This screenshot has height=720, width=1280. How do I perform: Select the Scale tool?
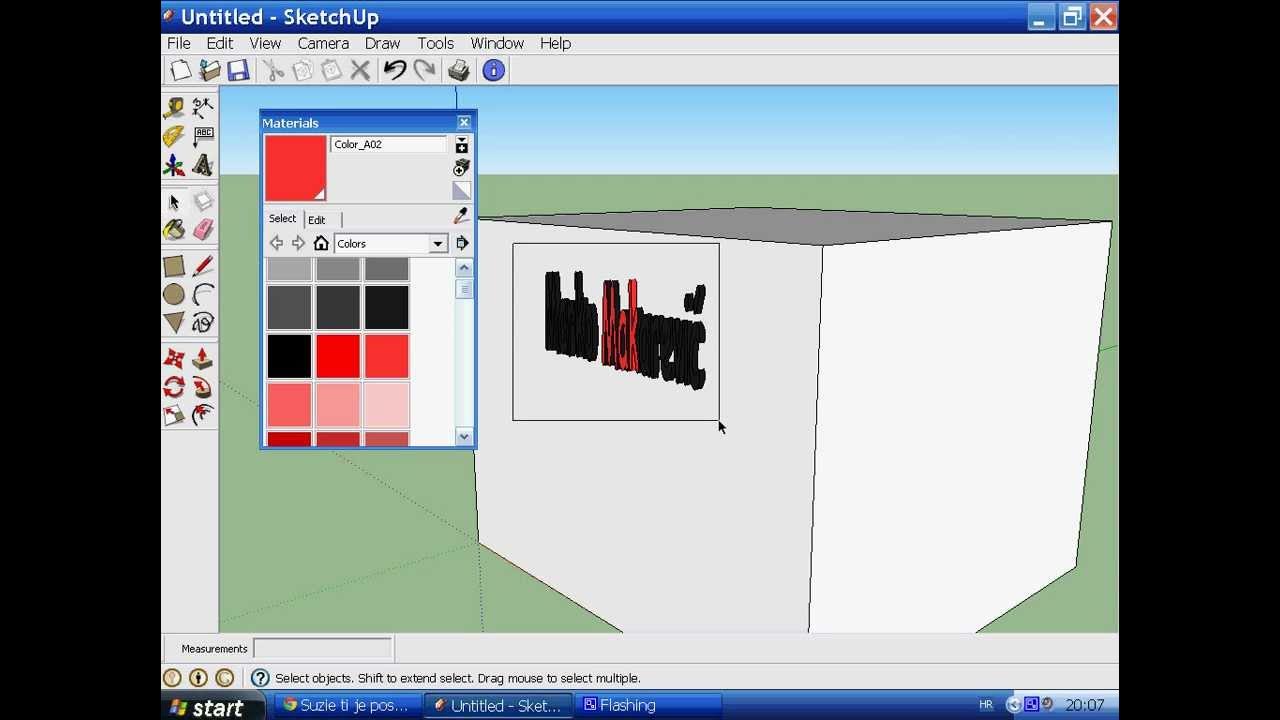pyautogui.click(x=174, y=414)
